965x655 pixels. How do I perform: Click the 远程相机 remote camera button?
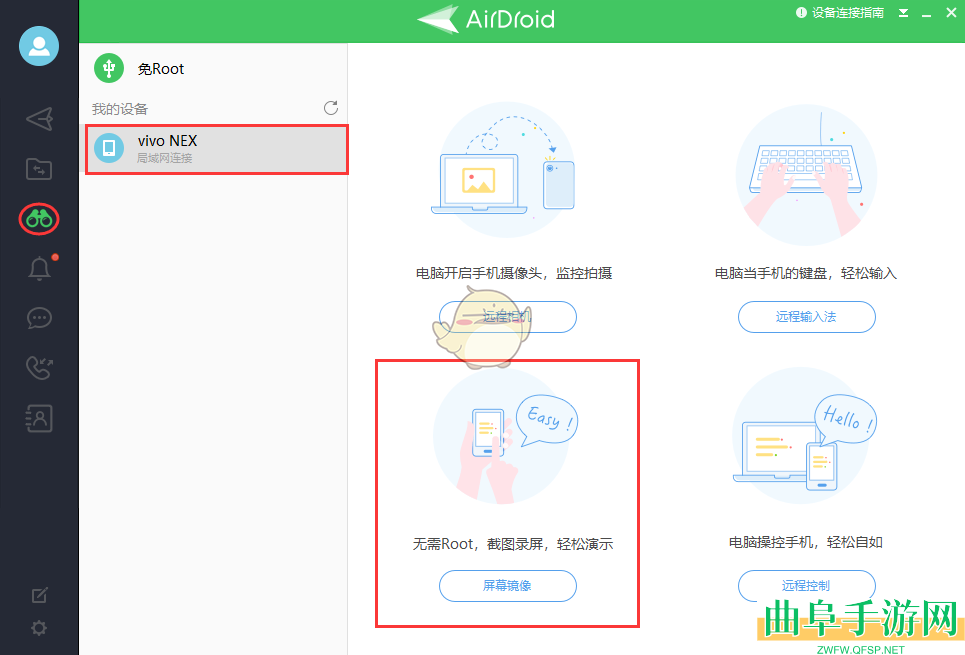pos(508,317)
